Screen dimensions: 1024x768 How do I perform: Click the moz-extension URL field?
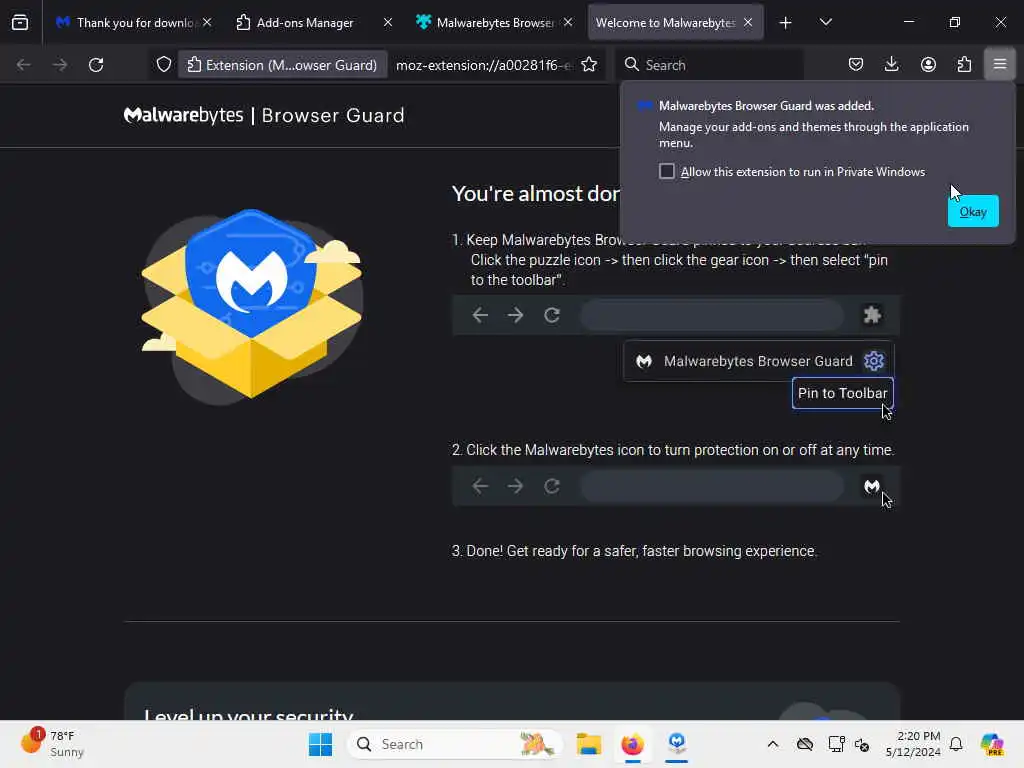[x=483, y=65]
